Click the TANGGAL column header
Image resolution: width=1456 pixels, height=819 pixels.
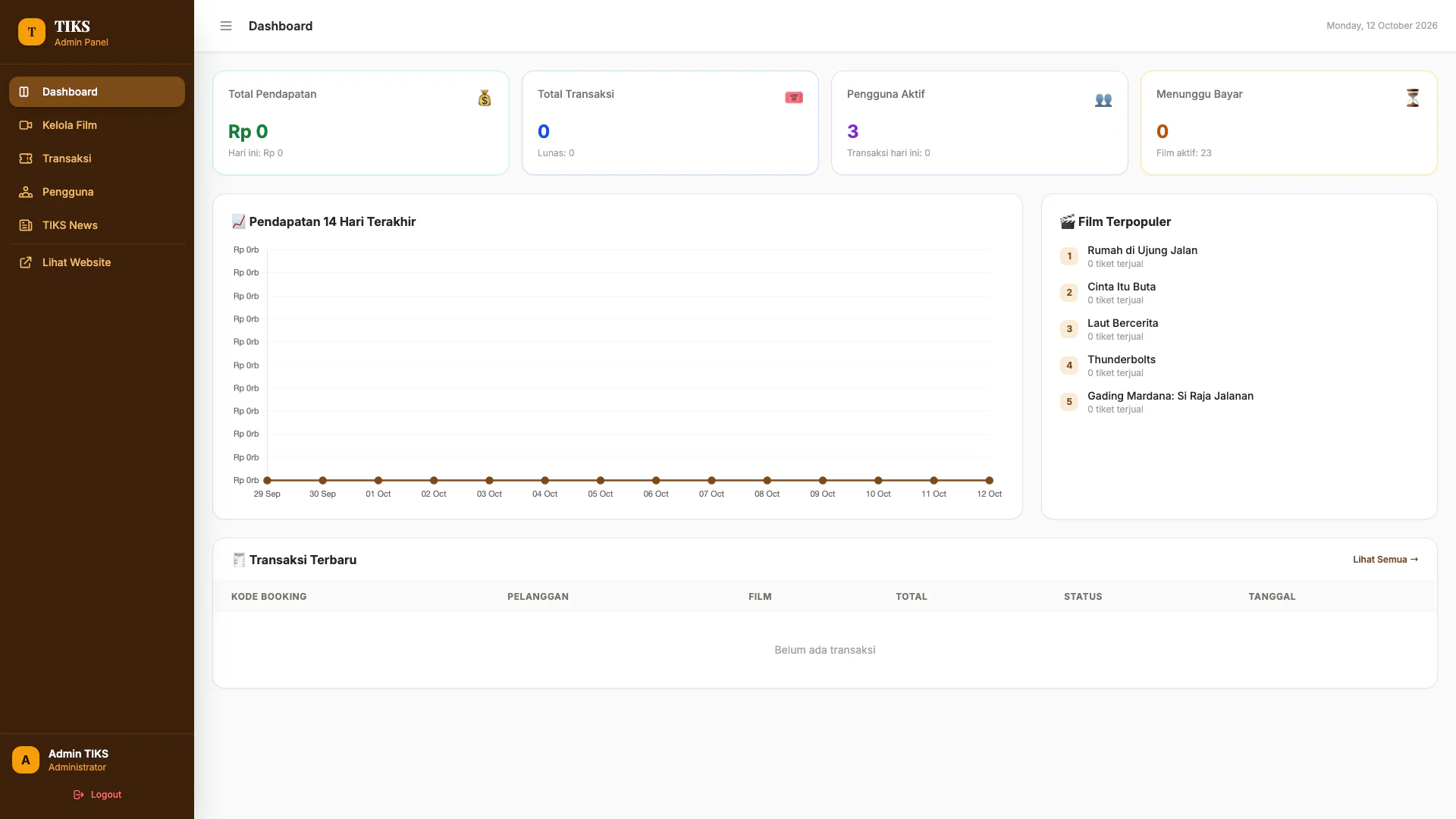click(1272, 597)
